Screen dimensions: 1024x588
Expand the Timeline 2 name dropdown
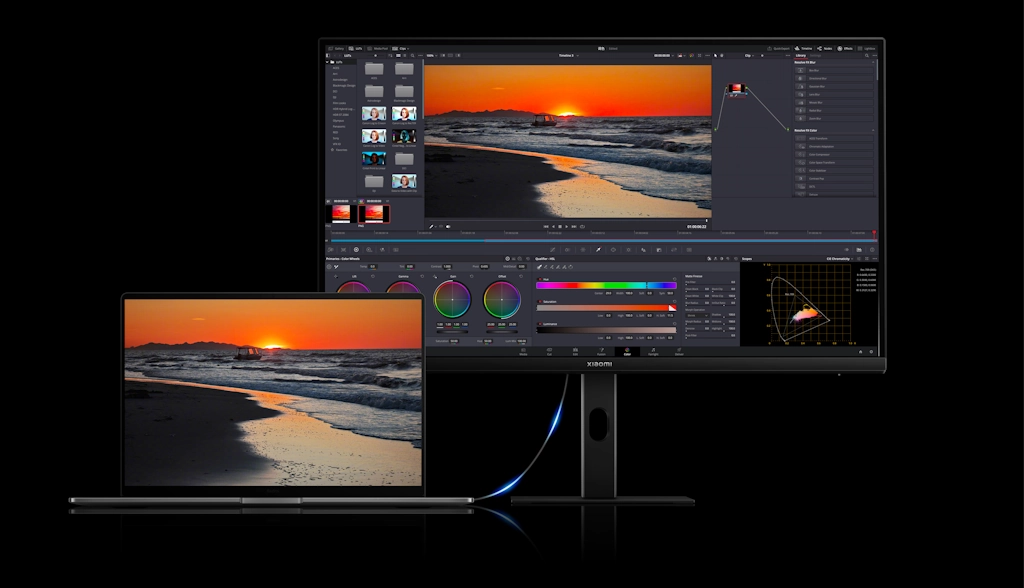tap(583, 56)
